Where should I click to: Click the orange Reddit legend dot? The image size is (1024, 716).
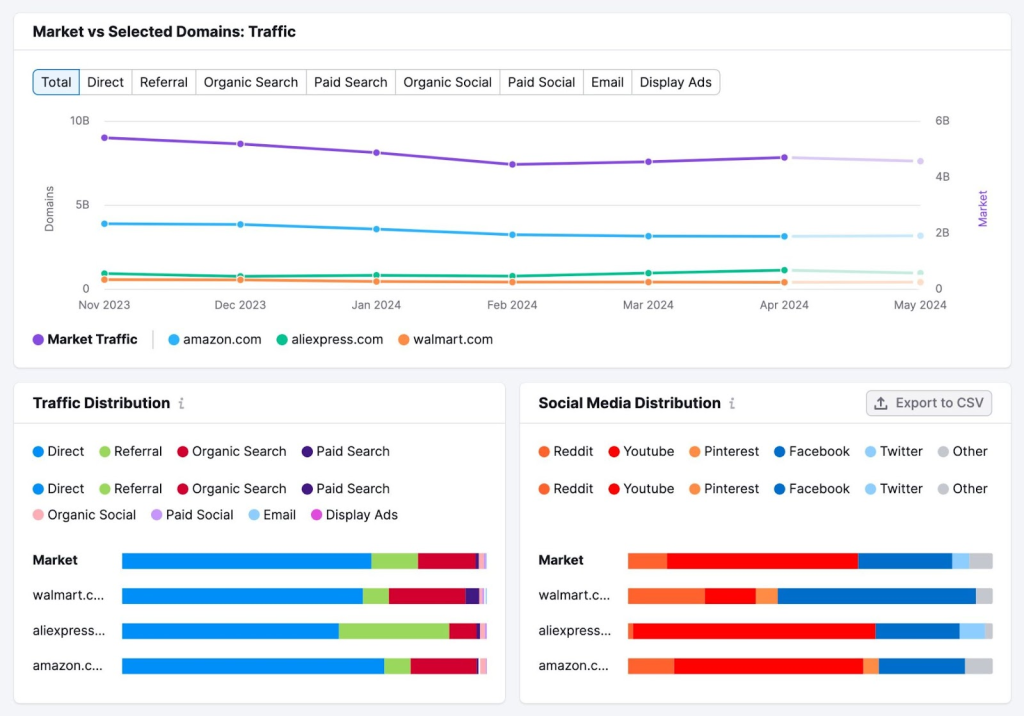tap(544, 451)
